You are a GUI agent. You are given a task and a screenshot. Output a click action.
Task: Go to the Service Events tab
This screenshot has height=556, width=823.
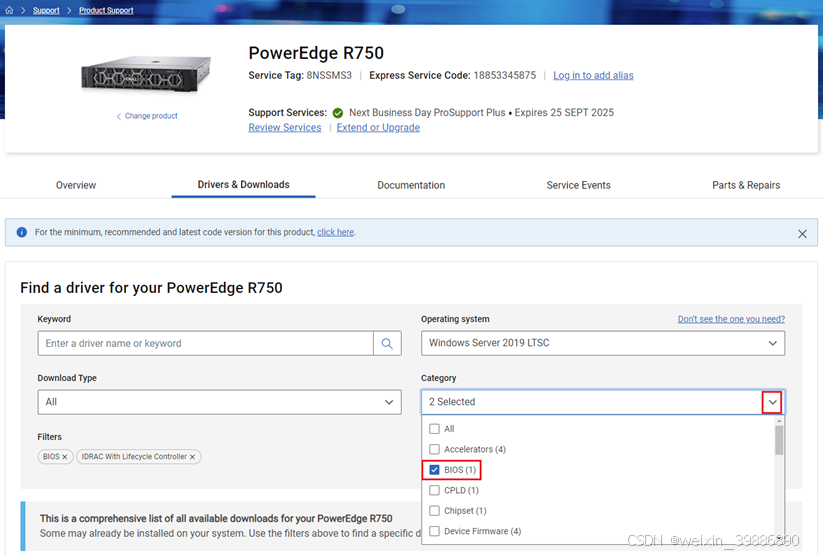coord(578,185)
